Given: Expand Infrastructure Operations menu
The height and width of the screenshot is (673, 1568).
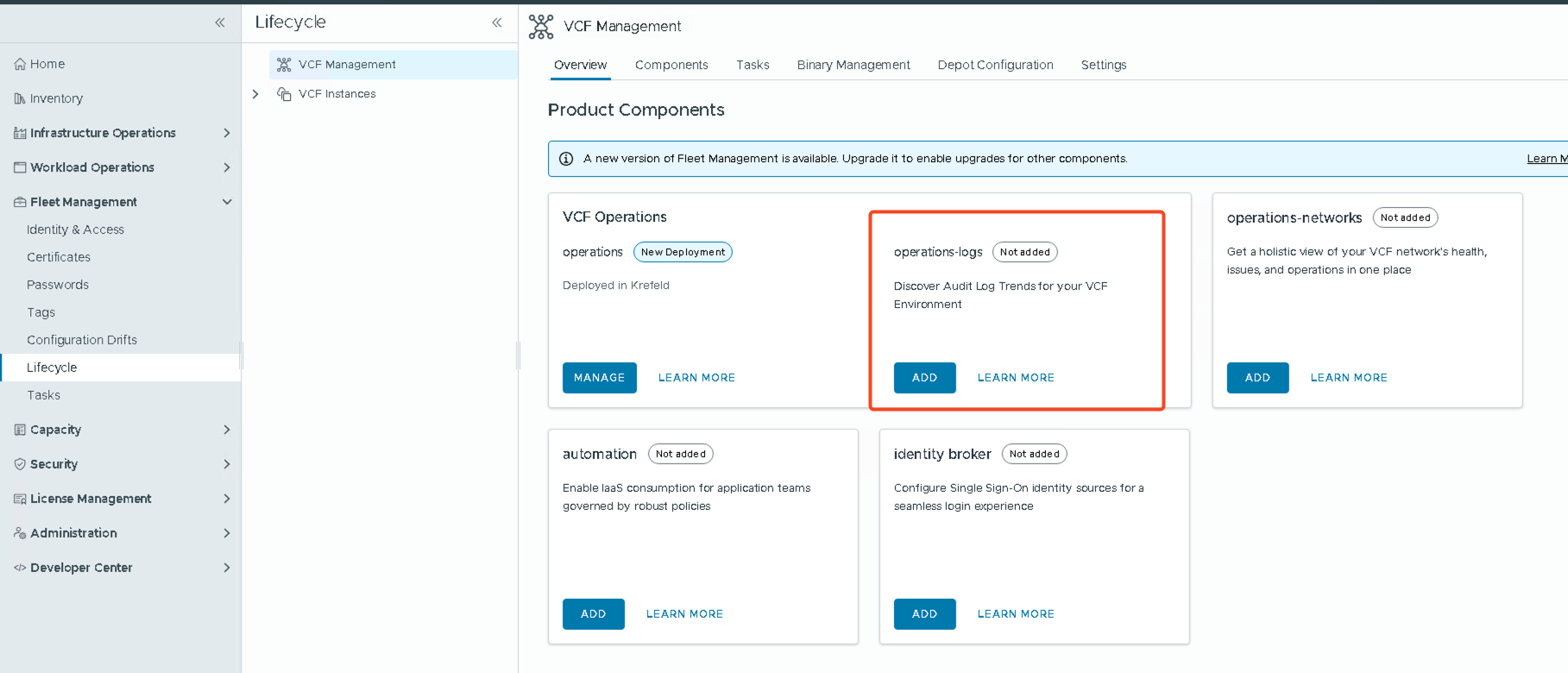Looking at the screenshot, I should point(227,133).
